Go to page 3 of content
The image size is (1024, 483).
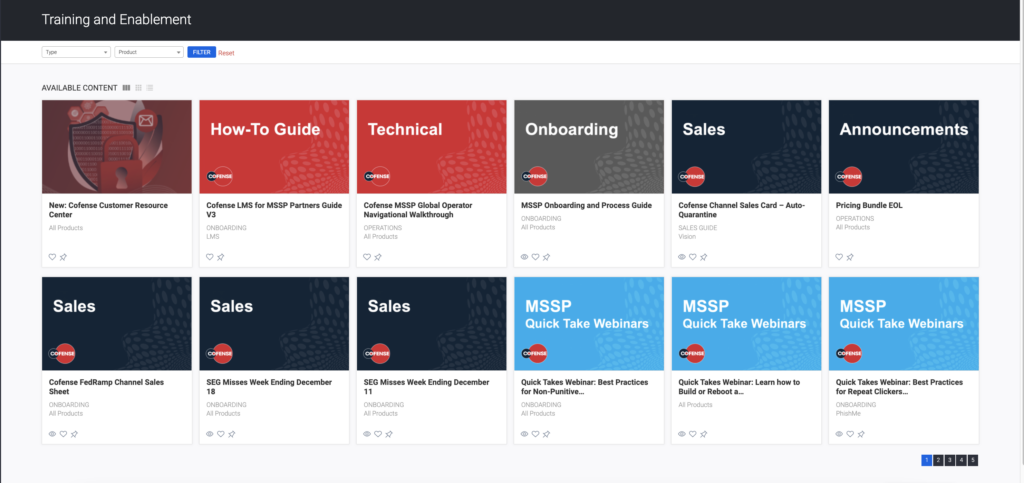[x=950, y=460]
